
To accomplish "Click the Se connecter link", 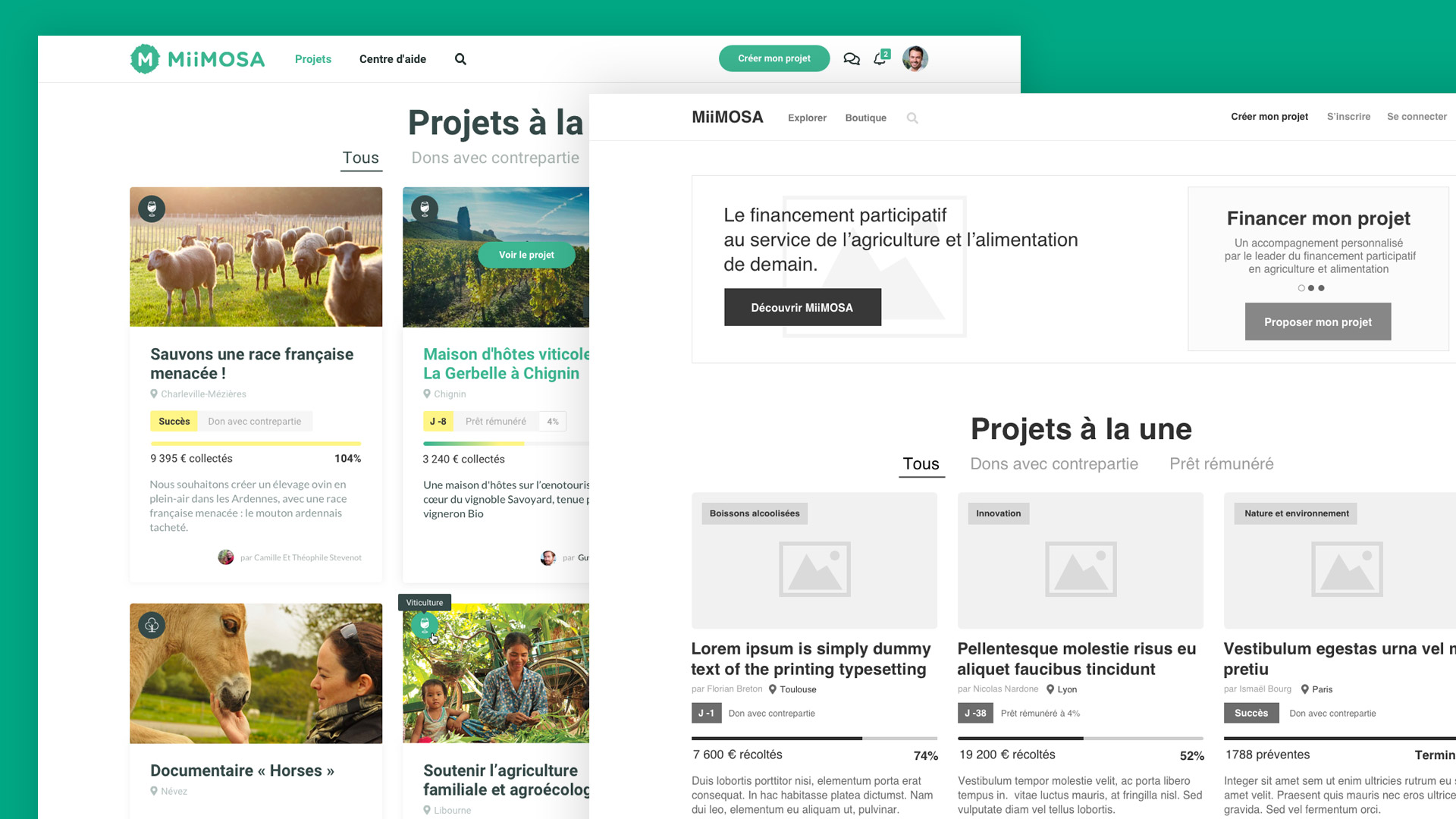I will (x=1417, y=117).
